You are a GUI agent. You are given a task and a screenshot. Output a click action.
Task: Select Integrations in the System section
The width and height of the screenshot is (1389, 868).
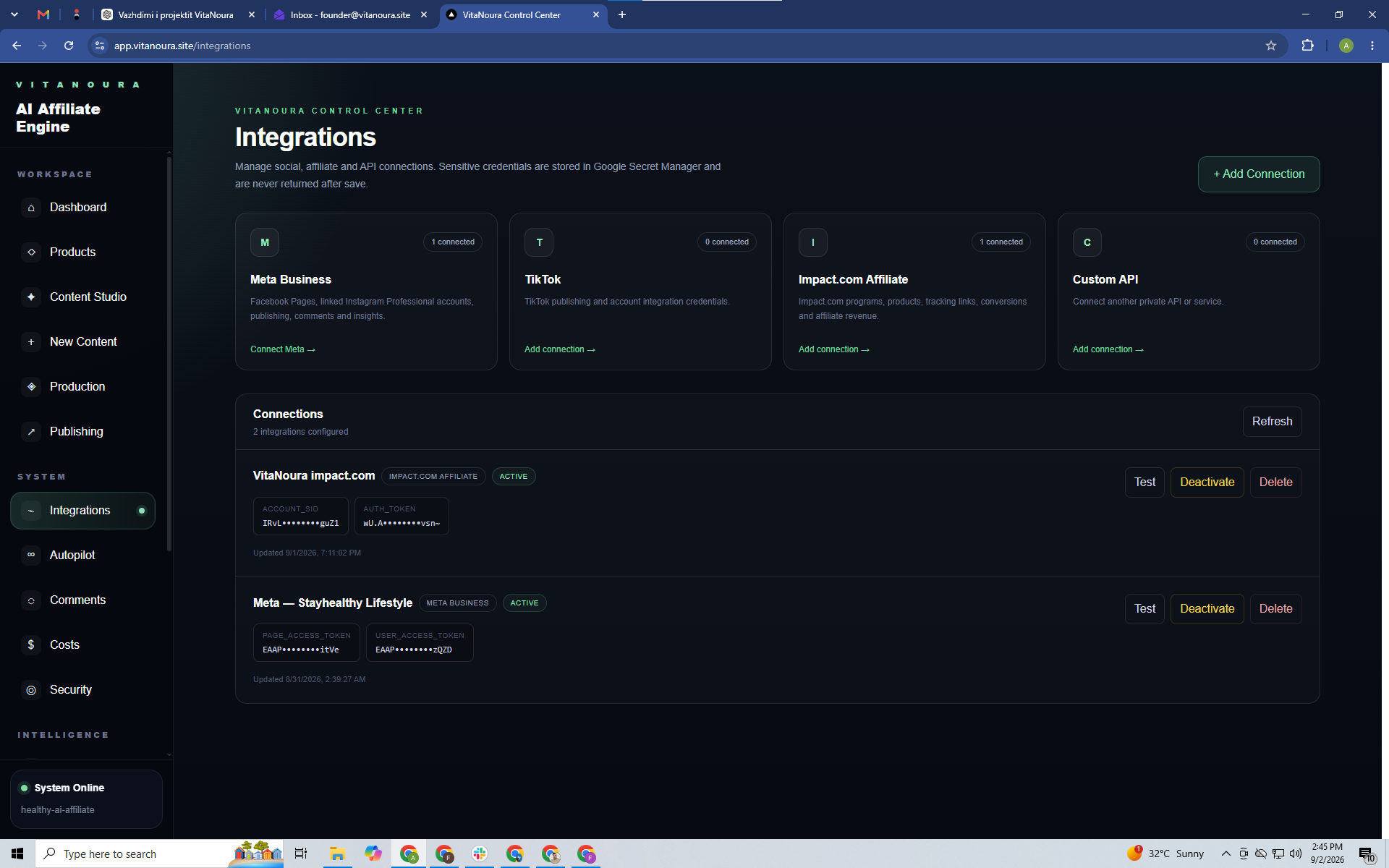[x=82, y=511]
